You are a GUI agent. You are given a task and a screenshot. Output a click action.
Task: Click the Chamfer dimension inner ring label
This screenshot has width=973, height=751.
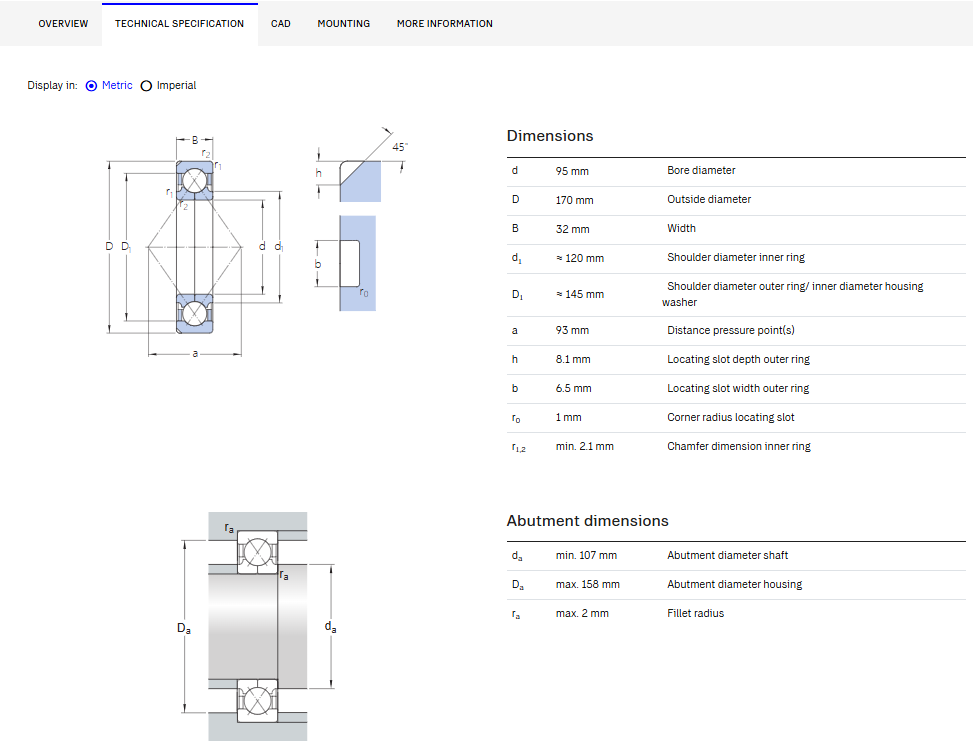click(739, 446)
